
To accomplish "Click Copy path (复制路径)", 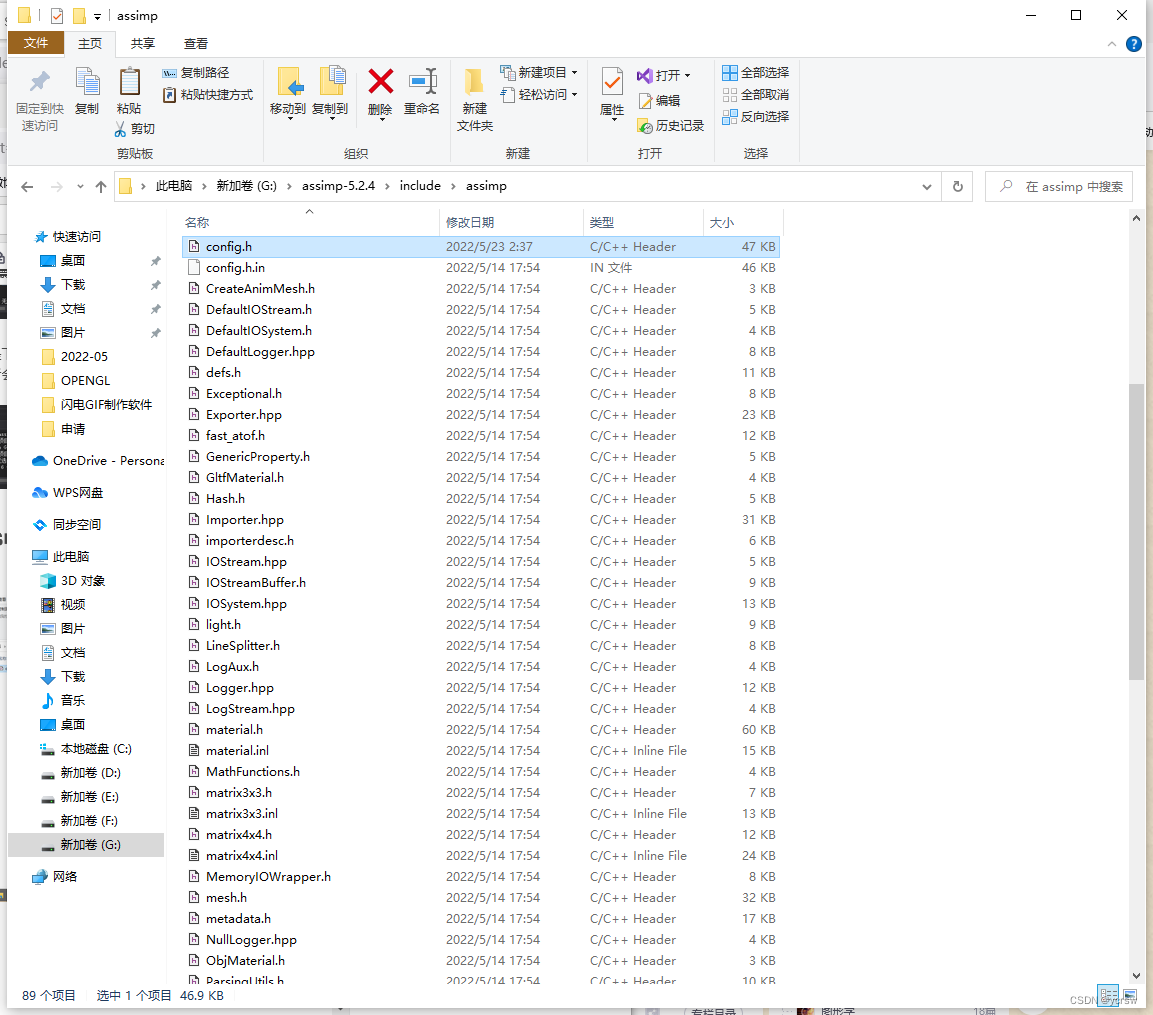I will (x=196, y=73).
